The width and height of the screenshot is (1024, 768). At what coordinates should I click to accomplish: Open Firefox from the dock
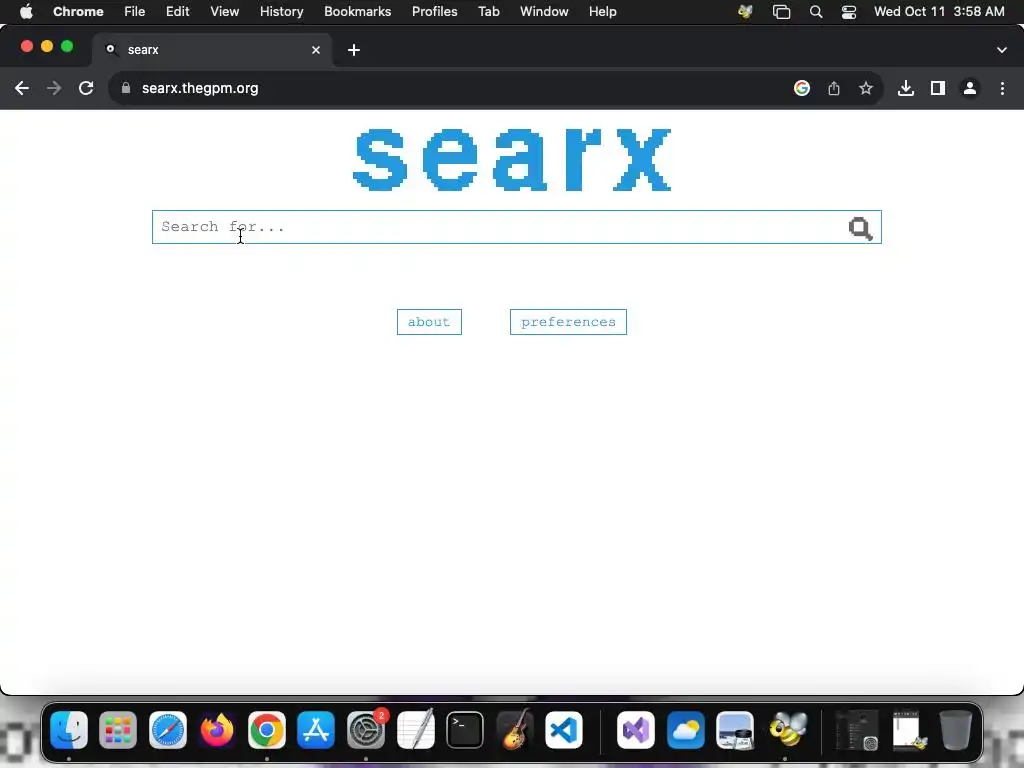tap(217, 729)
